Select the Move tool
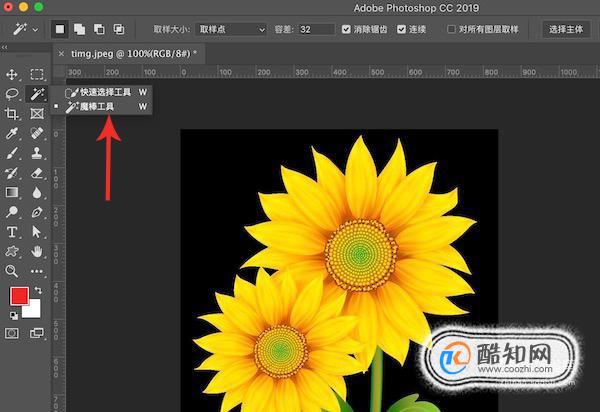Image resolution: width=600 pixels, height=412 pixels. 12,74
